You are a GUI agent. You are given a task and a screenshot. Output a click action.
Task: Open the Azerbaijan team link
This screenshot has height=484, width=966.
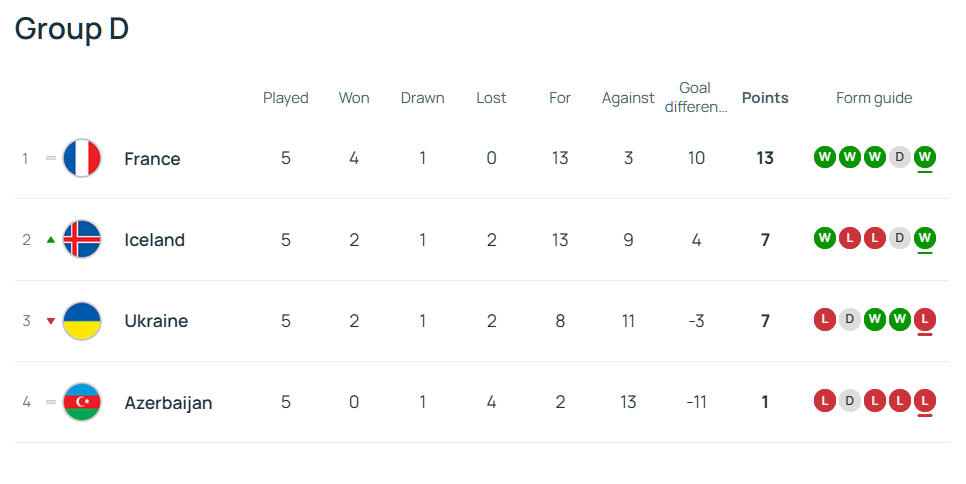[x=168, y=402]
